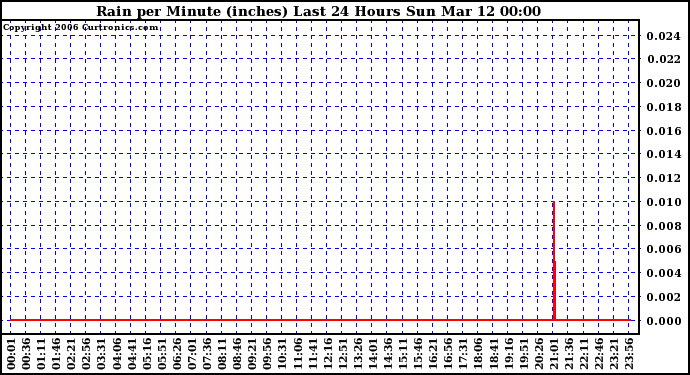Click the x-axis time label 00:36
The width and height of the screenshot is (690, 375).
[26, 354]
